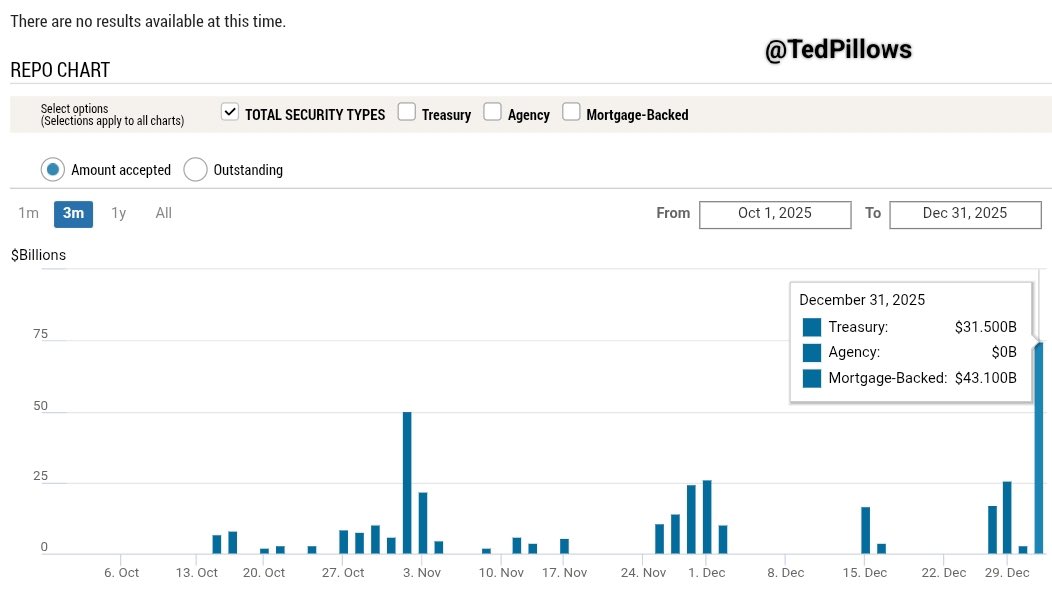Open the From date field

pos(775,213)
